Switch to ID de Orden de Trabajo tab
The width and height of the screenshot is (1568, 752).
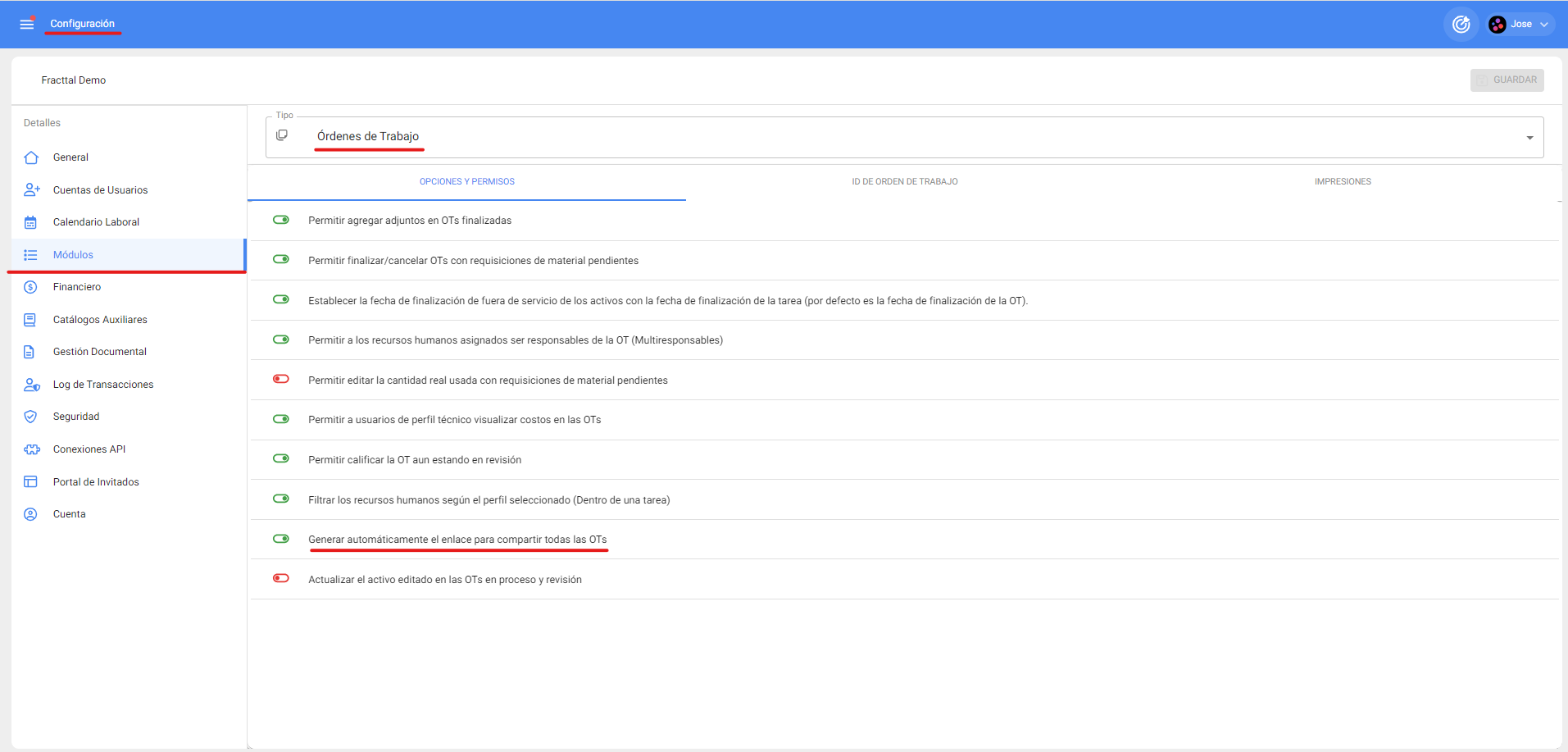click(x=904, y=182)
